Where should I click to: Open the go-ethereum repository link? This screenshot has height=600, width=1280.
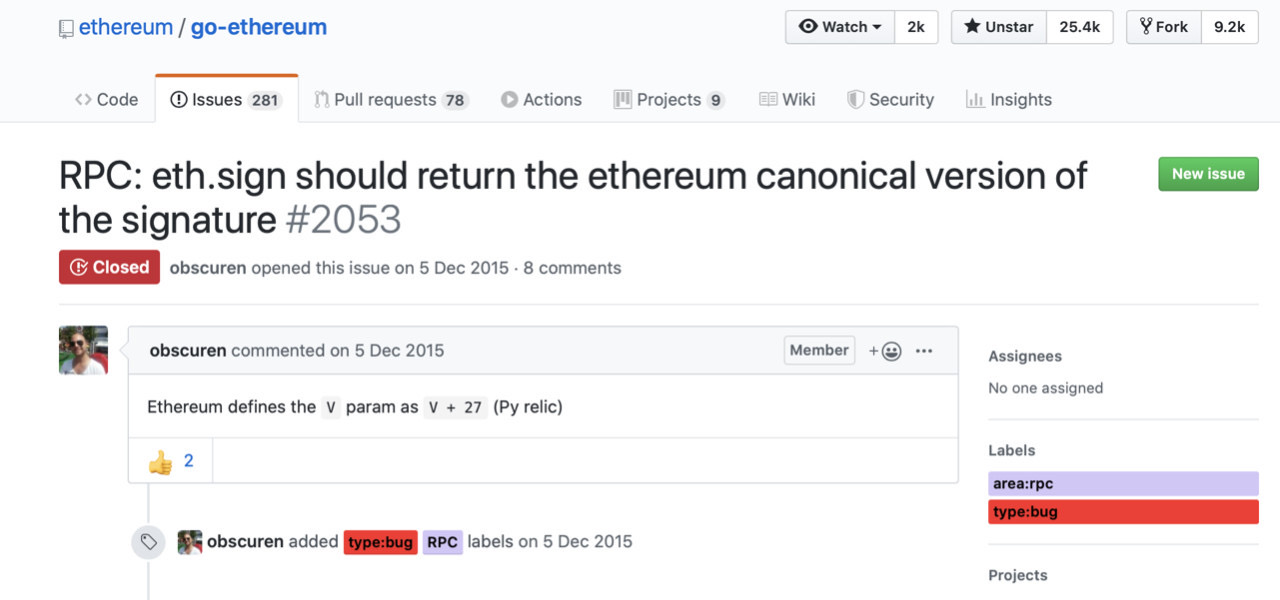point(258,27)
